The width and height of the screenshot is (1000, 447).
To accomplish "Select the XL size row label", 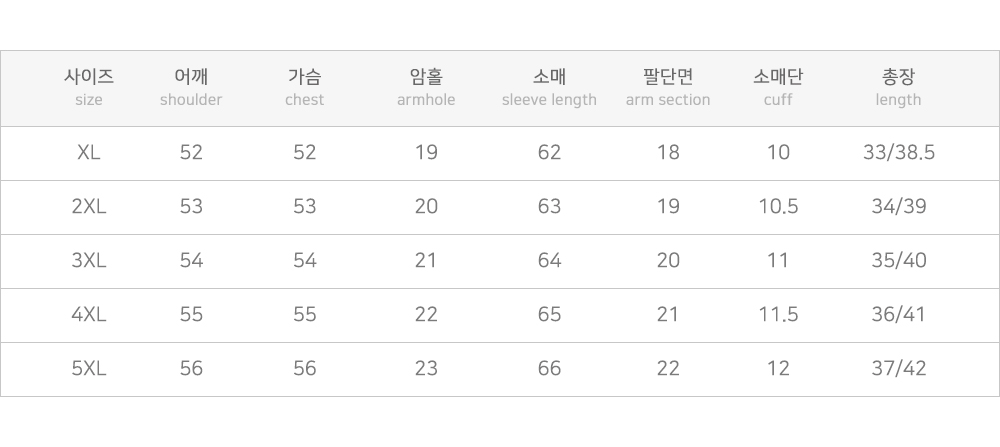I will [89, 153].
